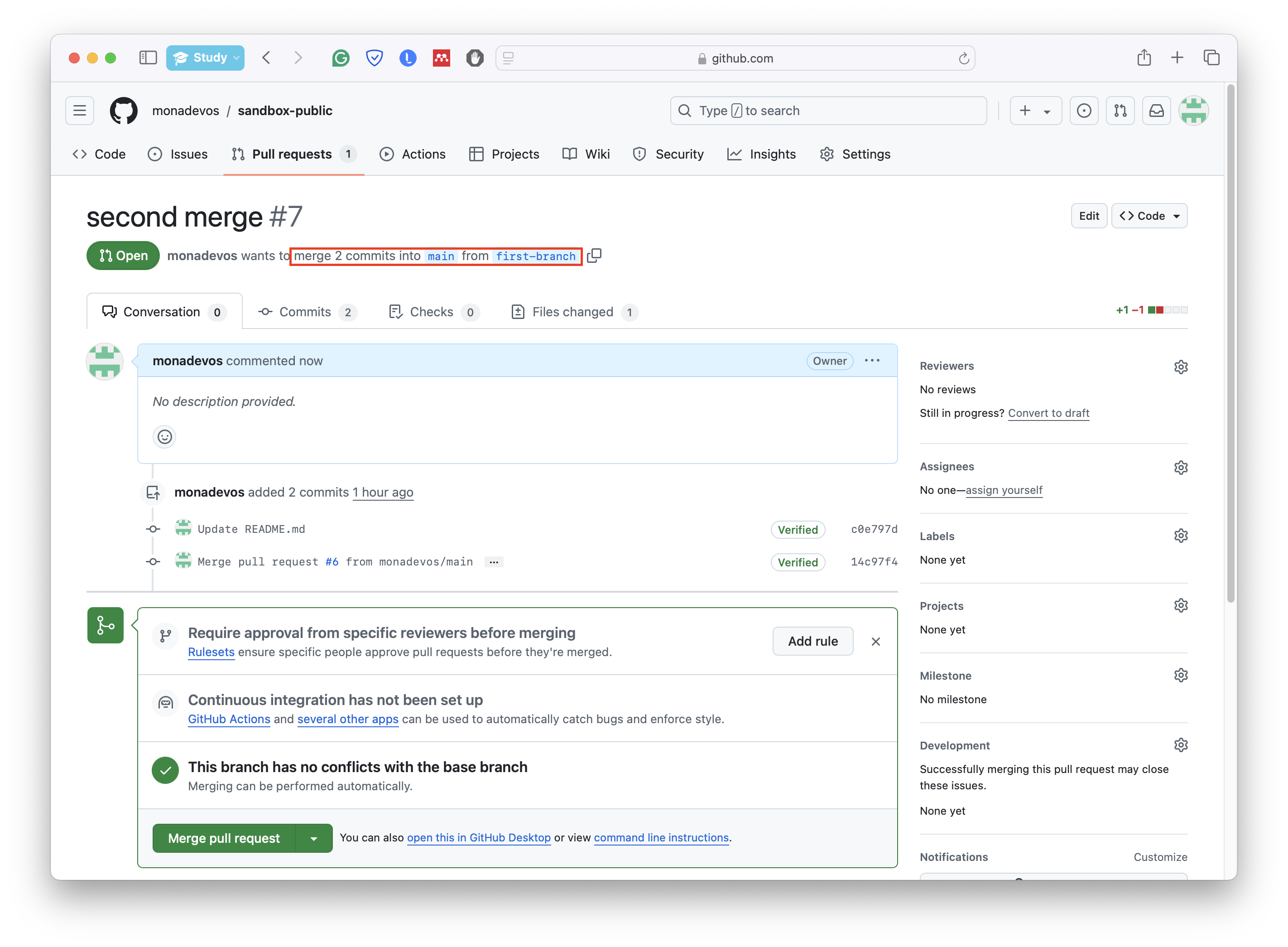Switch to the Checks tab
This screenshot has height=947, width=1288.
tap(434, 312)
